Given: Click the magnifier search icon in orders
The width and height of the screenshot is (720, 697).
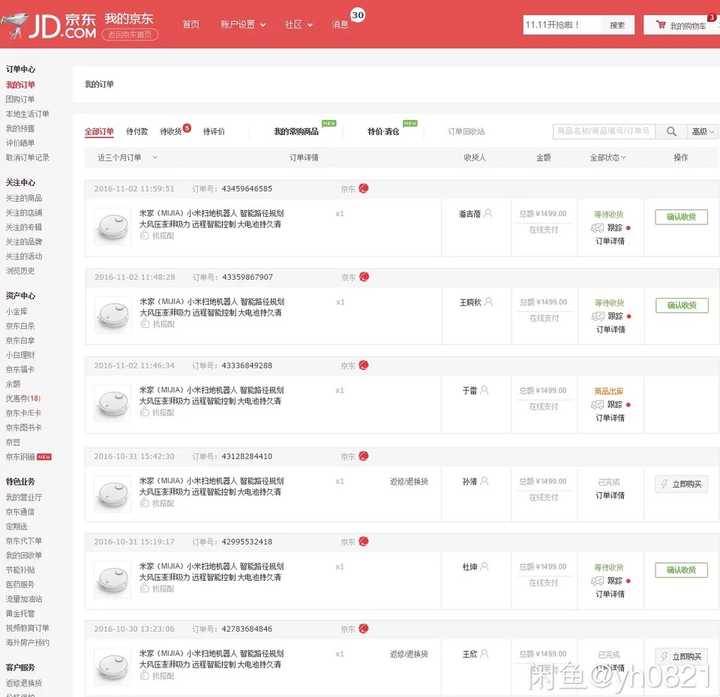Looking at the screenshot, I should pos(671,131).
